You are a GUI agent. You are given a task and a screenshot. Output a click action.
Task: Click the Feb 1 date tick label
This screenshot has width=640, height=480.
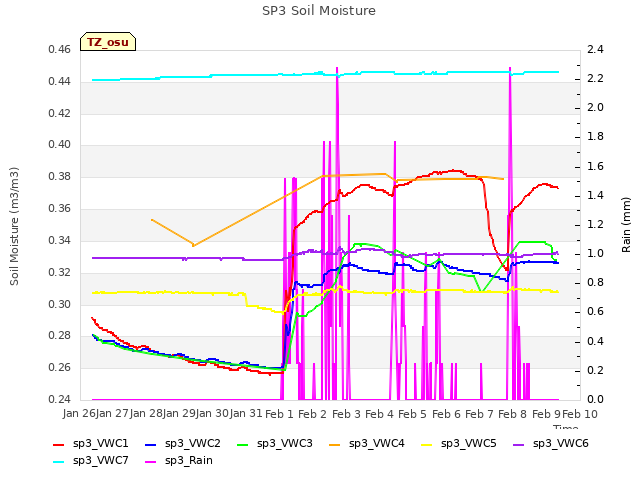pos(280,414)
